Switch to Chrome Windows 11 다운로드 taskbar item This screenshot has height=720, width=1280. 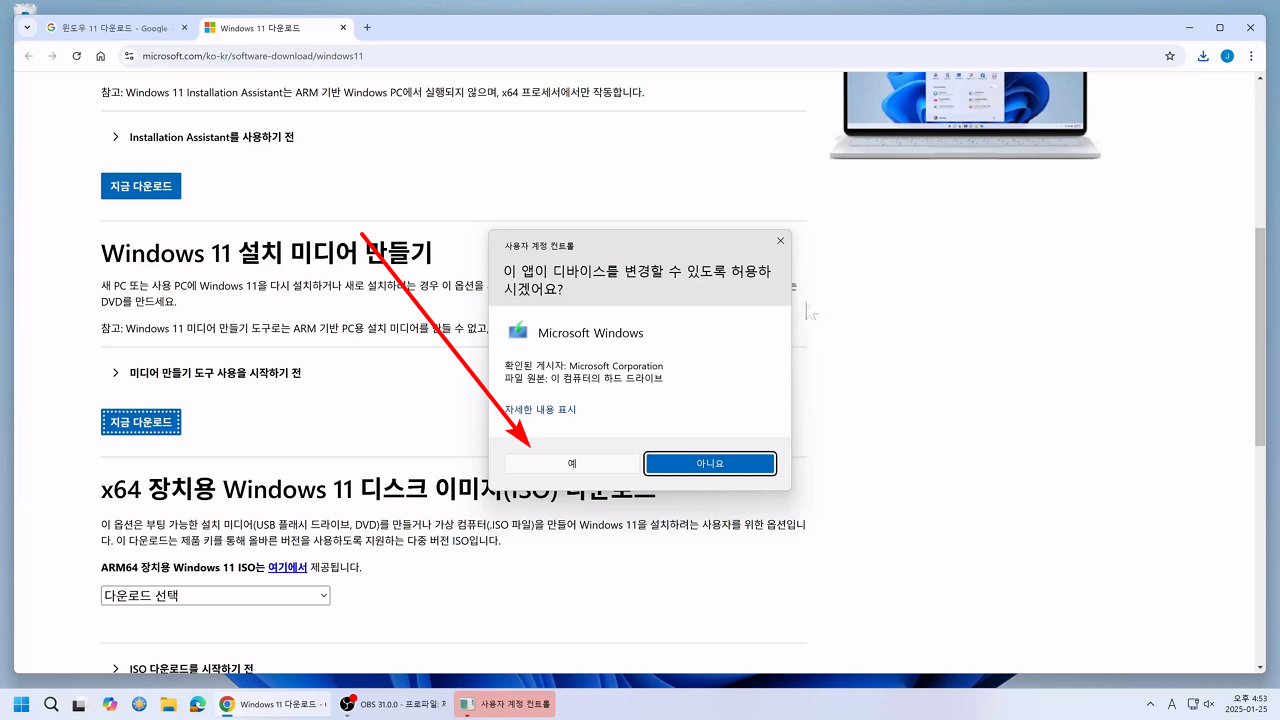273,704
